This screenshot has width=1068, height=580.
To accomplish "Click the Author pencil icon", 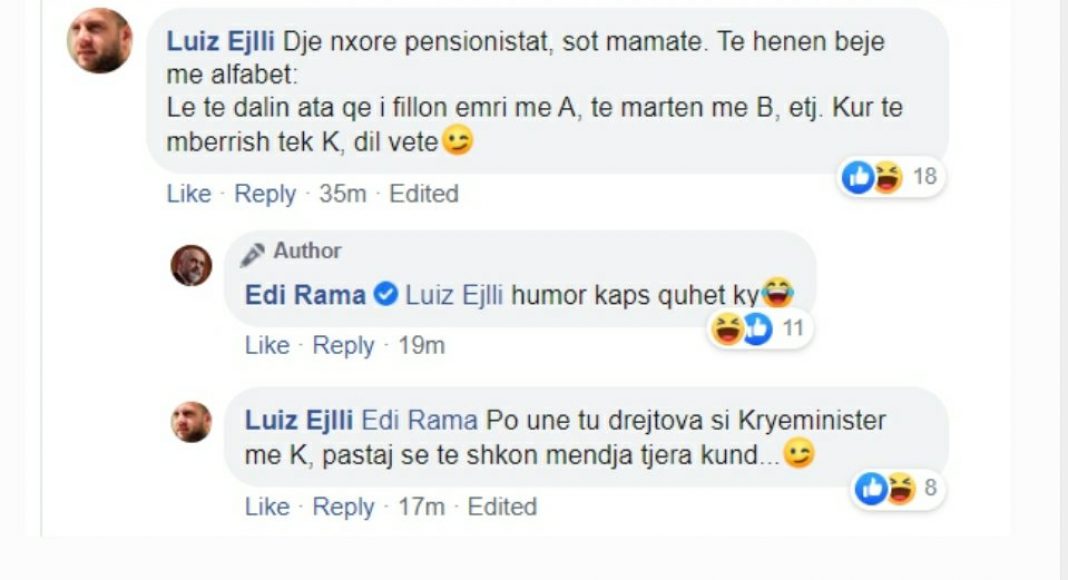I will 253,252.
